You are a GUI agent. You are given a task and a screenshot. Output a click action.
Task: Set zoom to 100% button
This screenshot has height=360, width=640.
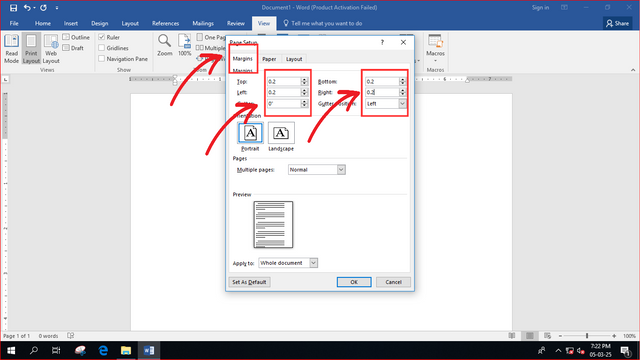point(184,45)
